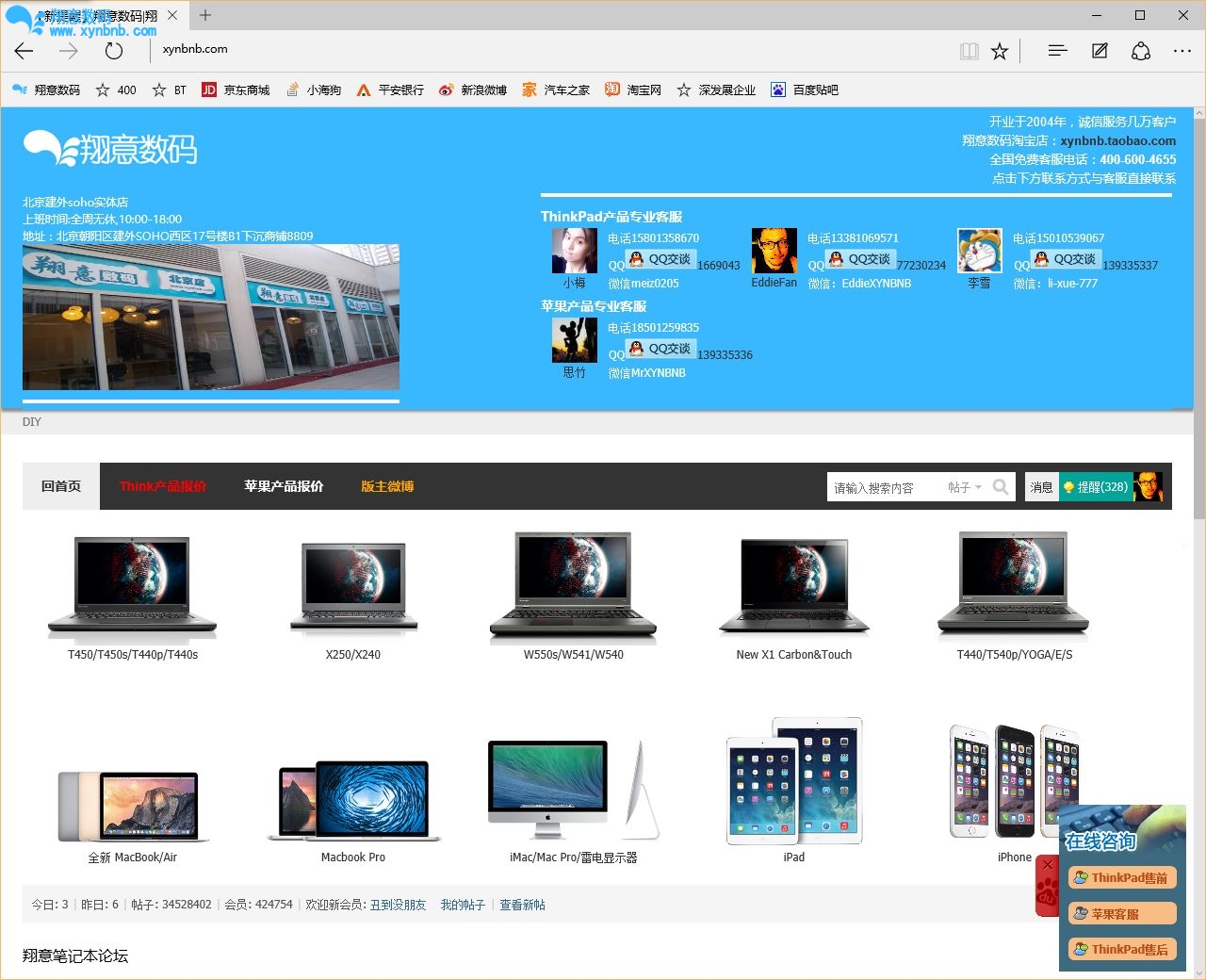The image size is (1206, 980).
Task: Open the 京东商城 bookmark
Action: click(x=236, y=90)
